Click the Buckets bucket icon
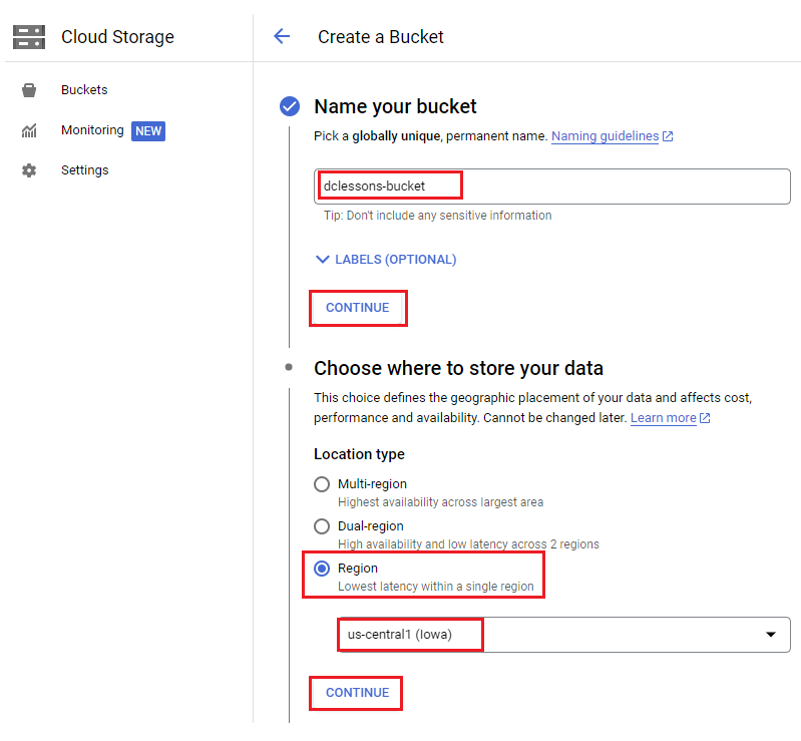This screenshot has height=741, width=801. tap(29, 90)
